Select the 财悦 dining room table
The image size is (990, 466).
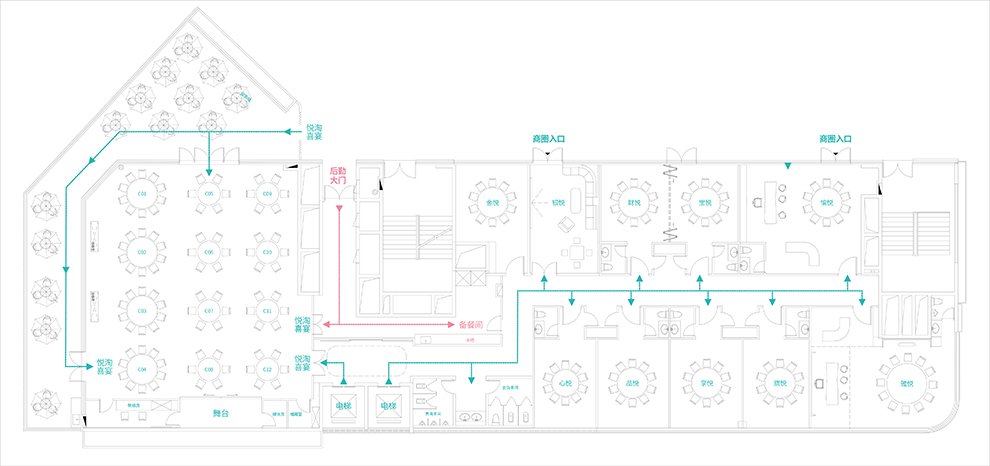633,202
